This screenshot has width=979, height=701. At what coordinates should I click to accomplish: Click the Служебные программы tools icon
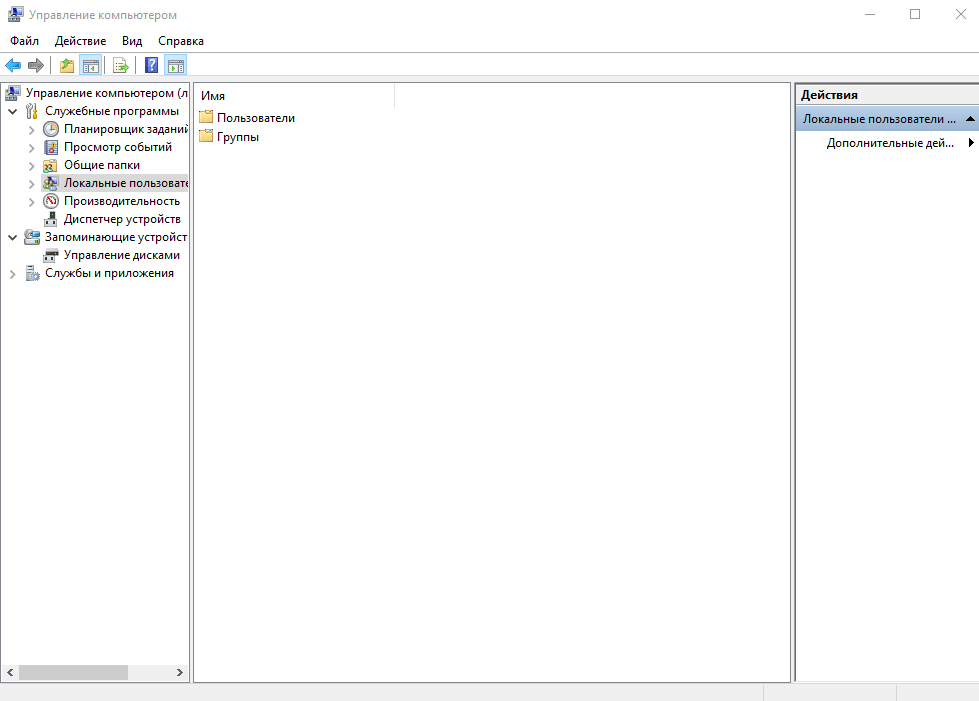pos(32,111)
